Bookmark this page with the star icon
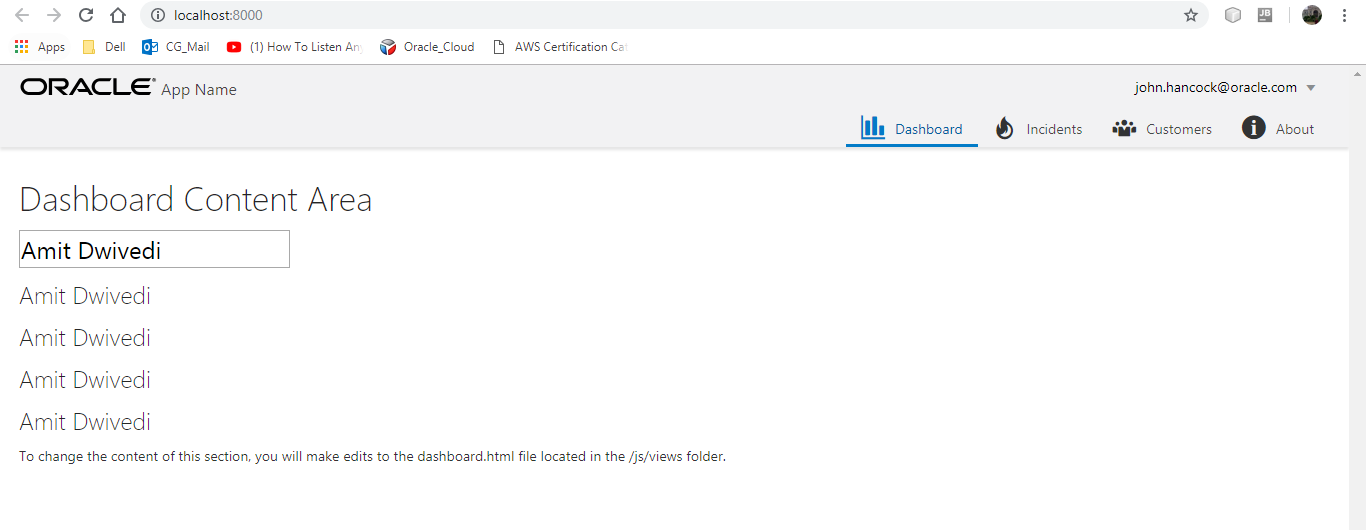This screenshot has height=530, width=1366. [1191, 15]
